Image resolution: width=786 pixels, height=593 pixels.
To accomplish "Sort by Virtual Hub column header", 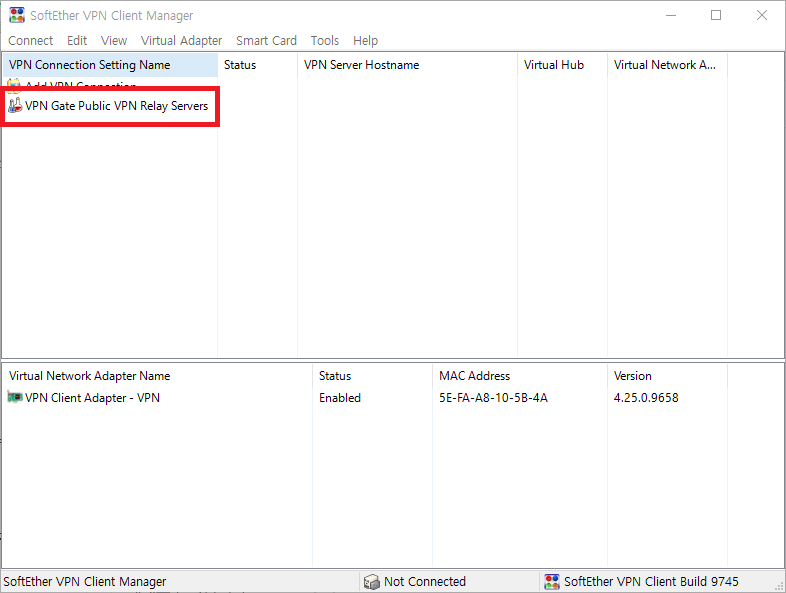I will click(562, 65).
